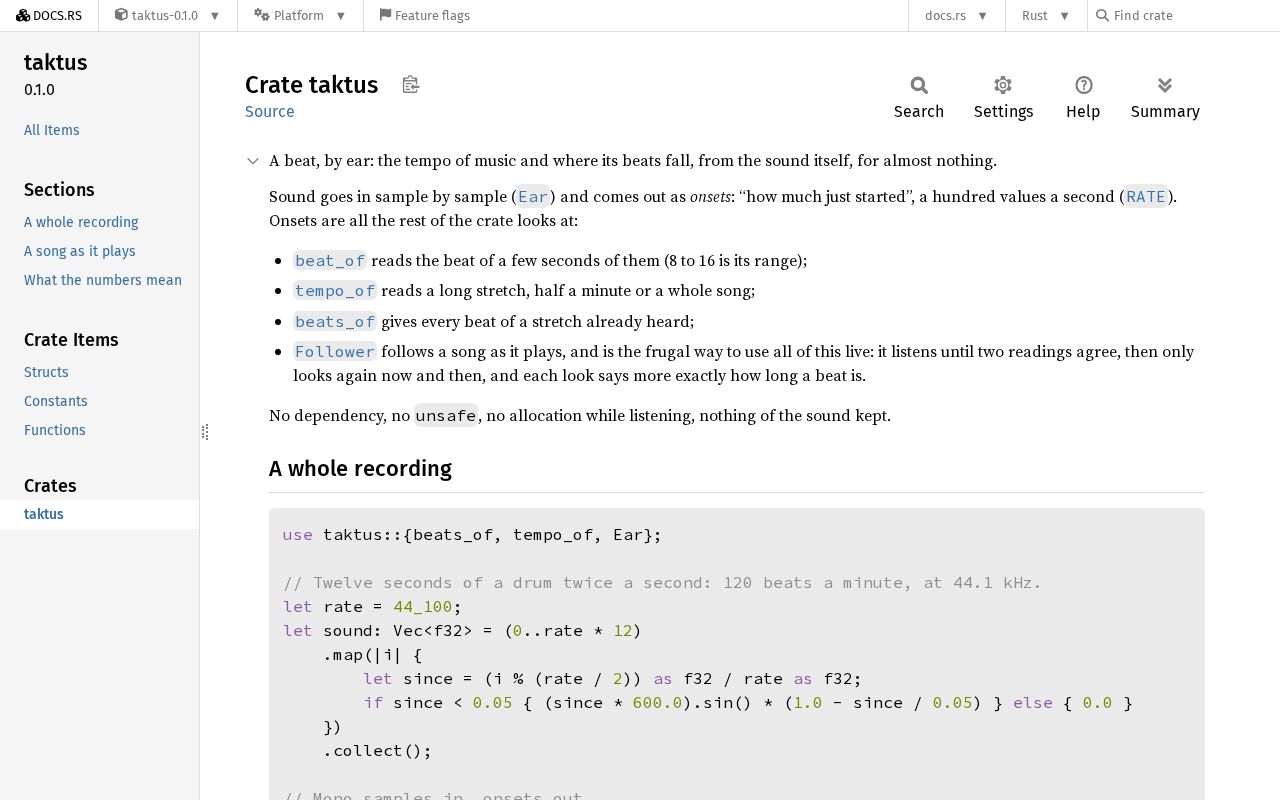Expand the Platform menu
The width and height of the screenshot is (1280, 800).
pyautogui.click(x=300, y=15)
